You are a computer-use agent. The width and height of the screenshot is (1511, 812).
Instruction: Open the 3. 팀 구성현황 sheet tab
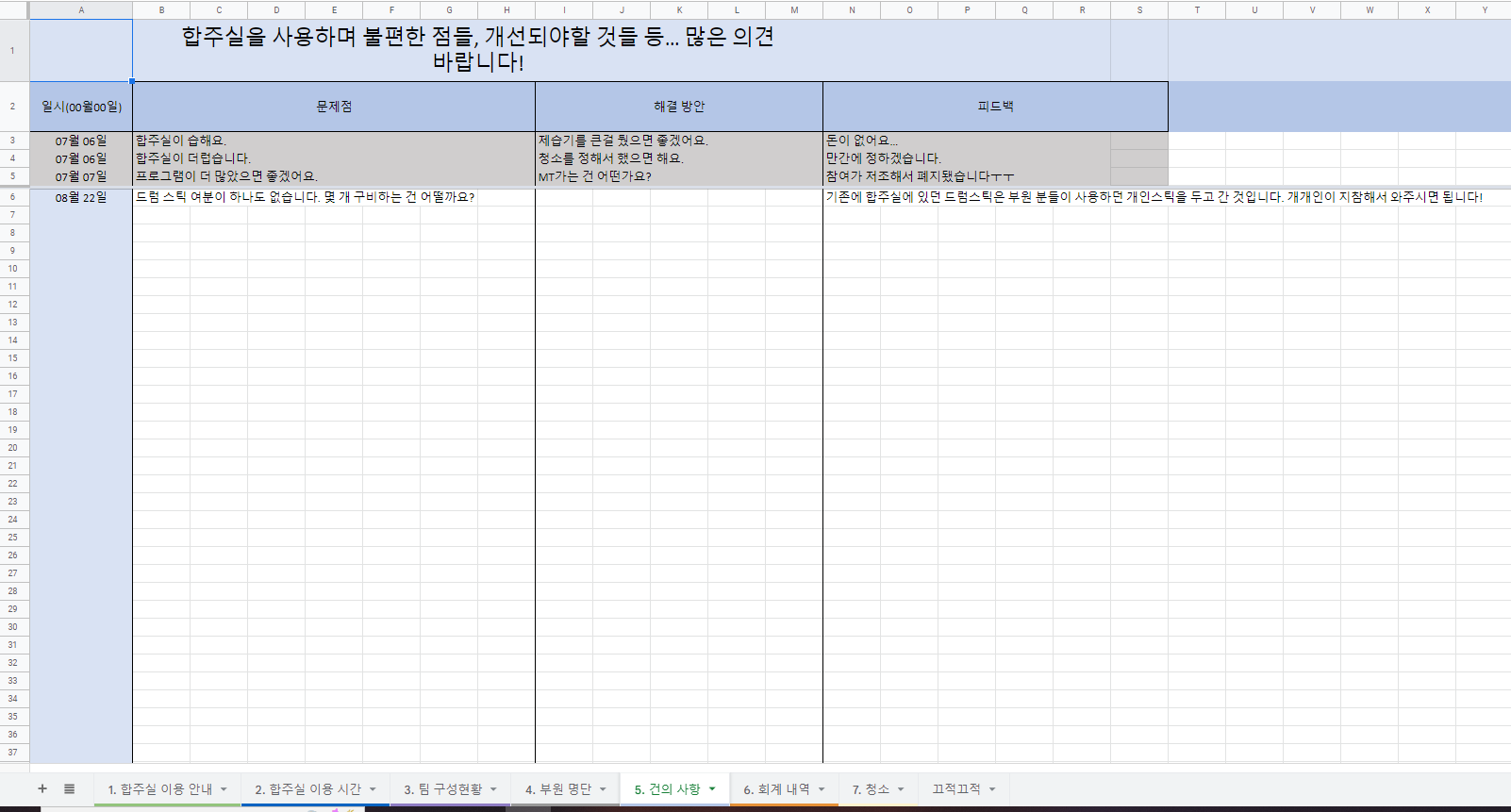[x=442, y=789]
